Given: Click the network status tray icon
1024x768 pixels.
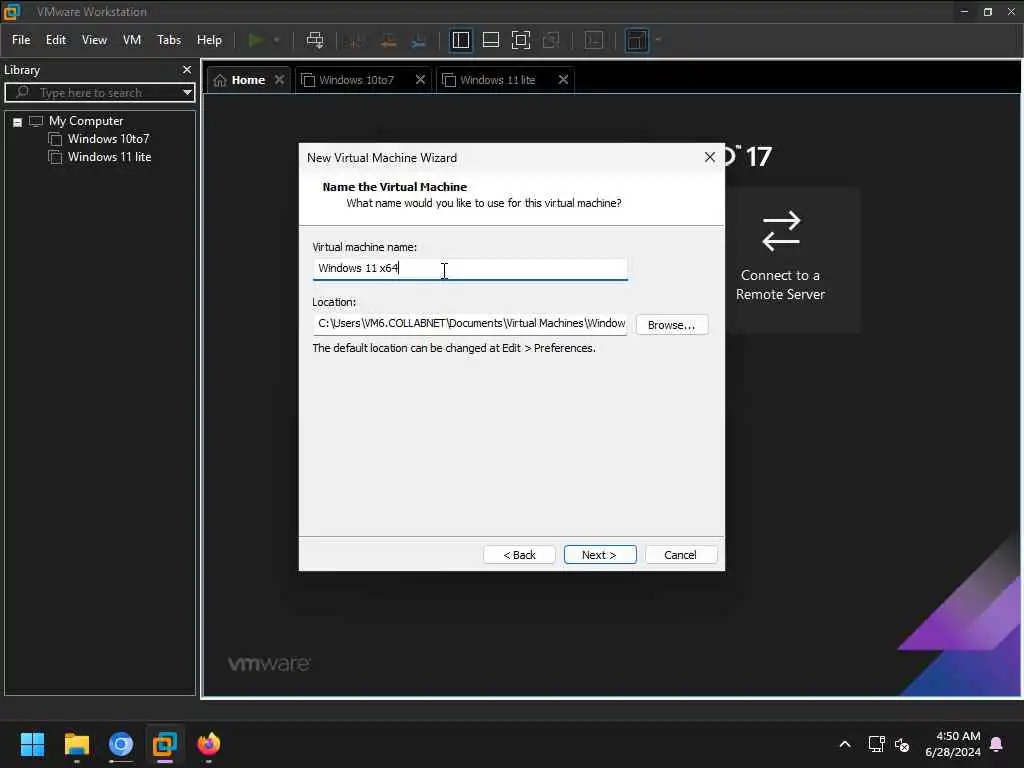Looking at the screenshot, I should 876,744.
